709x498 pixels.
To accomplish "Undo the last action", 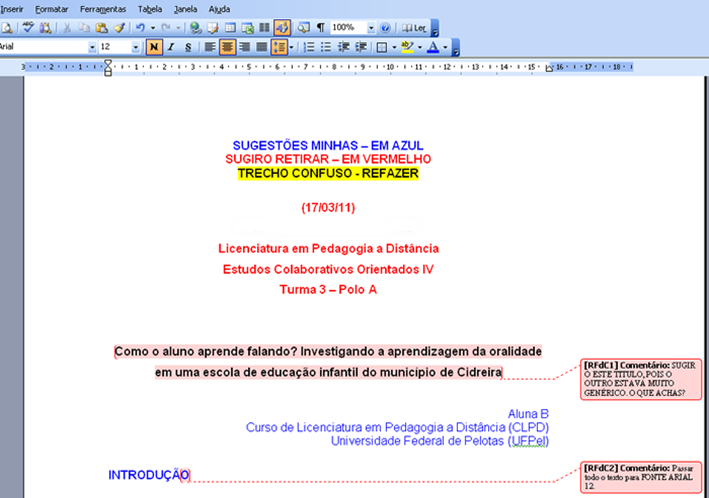I will pyautogui.click(x=141, y=28).
